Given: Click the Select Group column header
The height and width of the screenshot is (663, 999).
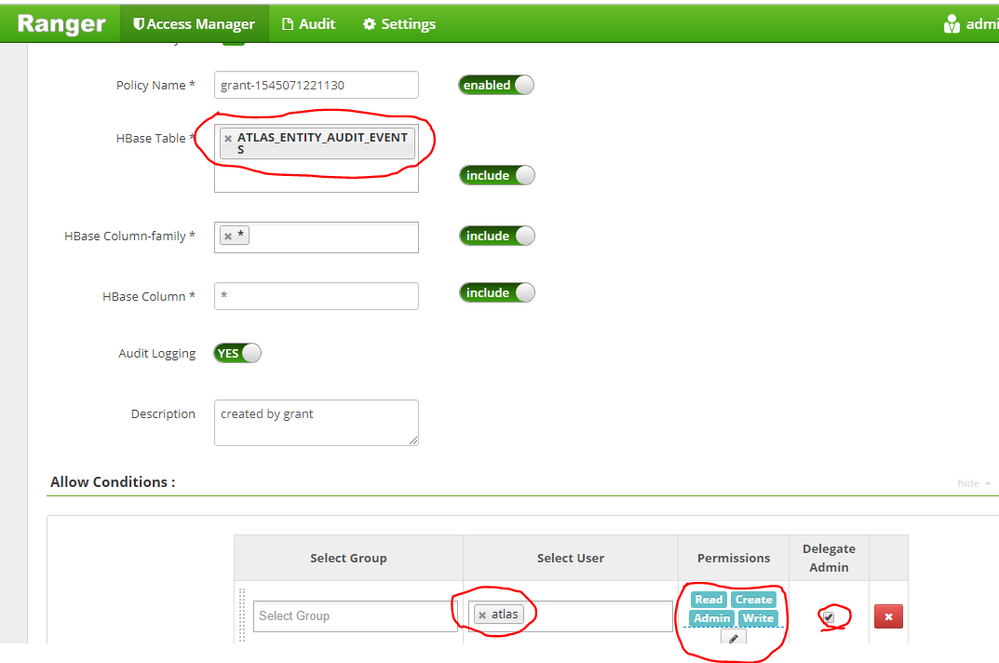Looking at the screenshot, I should tap(349, 558).
